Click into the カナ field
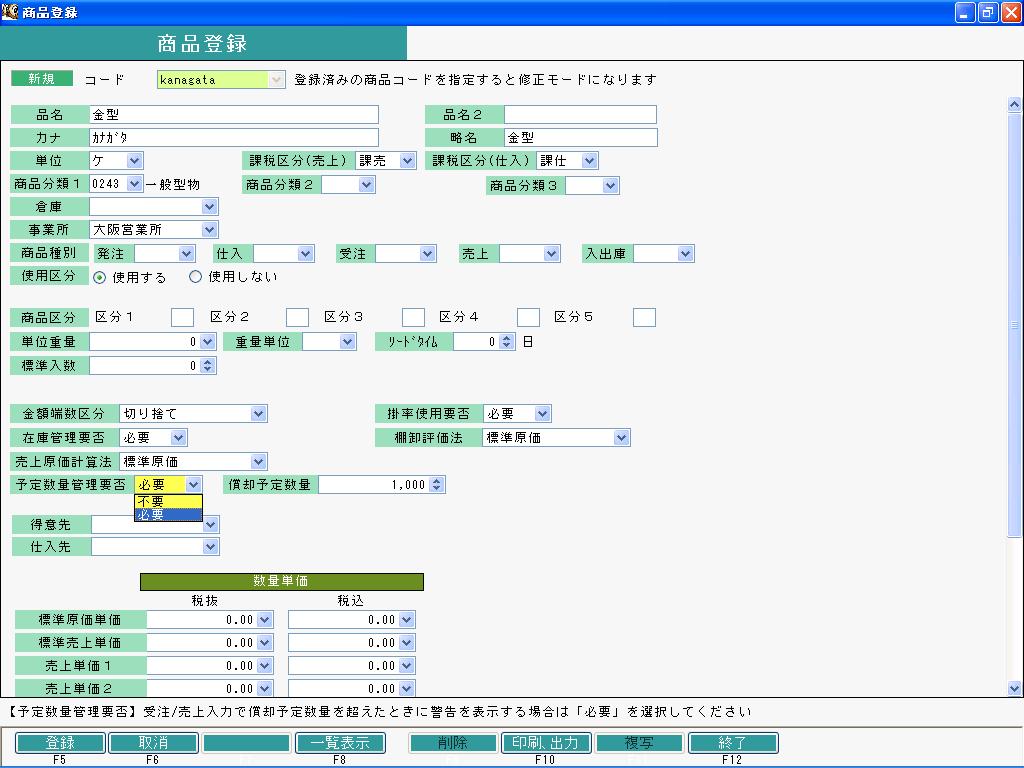This screenshot has height=768, width=1024. pyautogui.click(x=233, y=137)
